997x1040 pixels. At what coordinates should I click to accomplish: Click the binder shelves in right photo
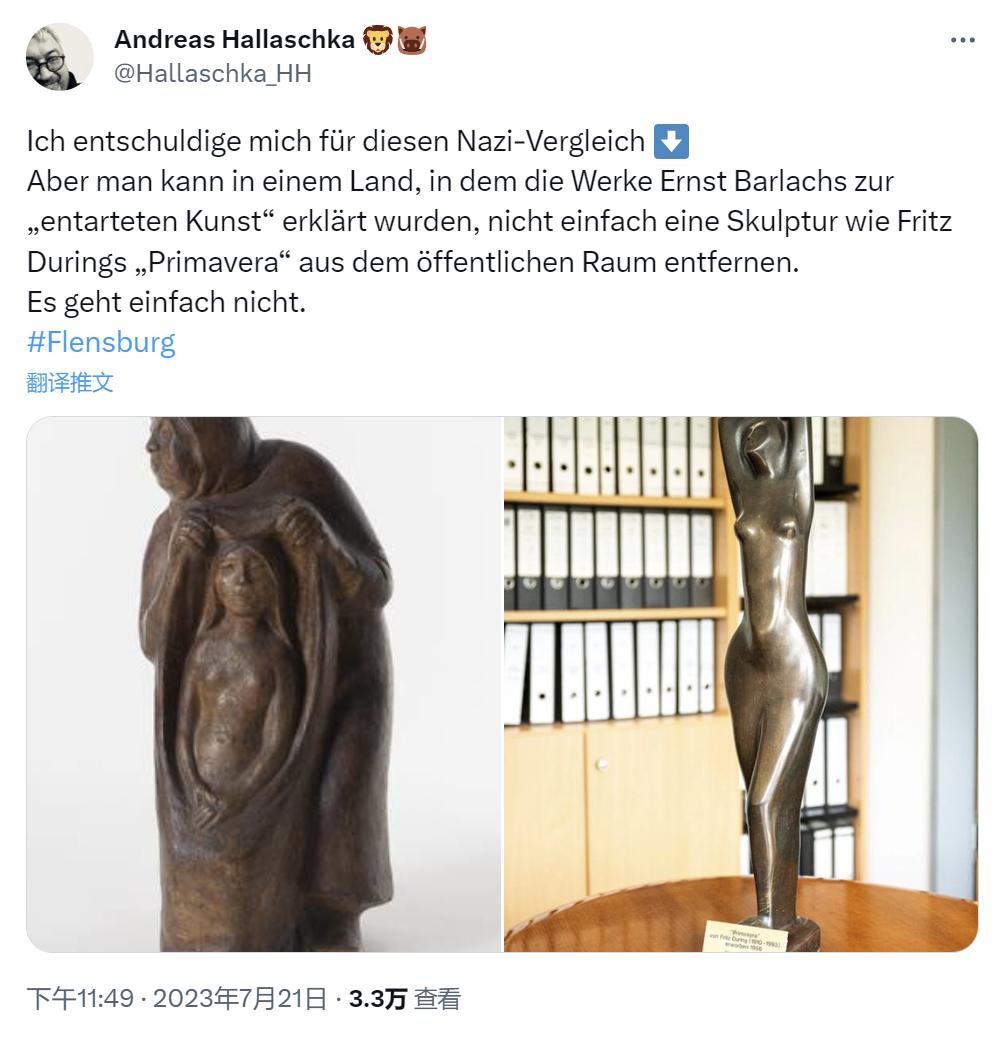610,570
